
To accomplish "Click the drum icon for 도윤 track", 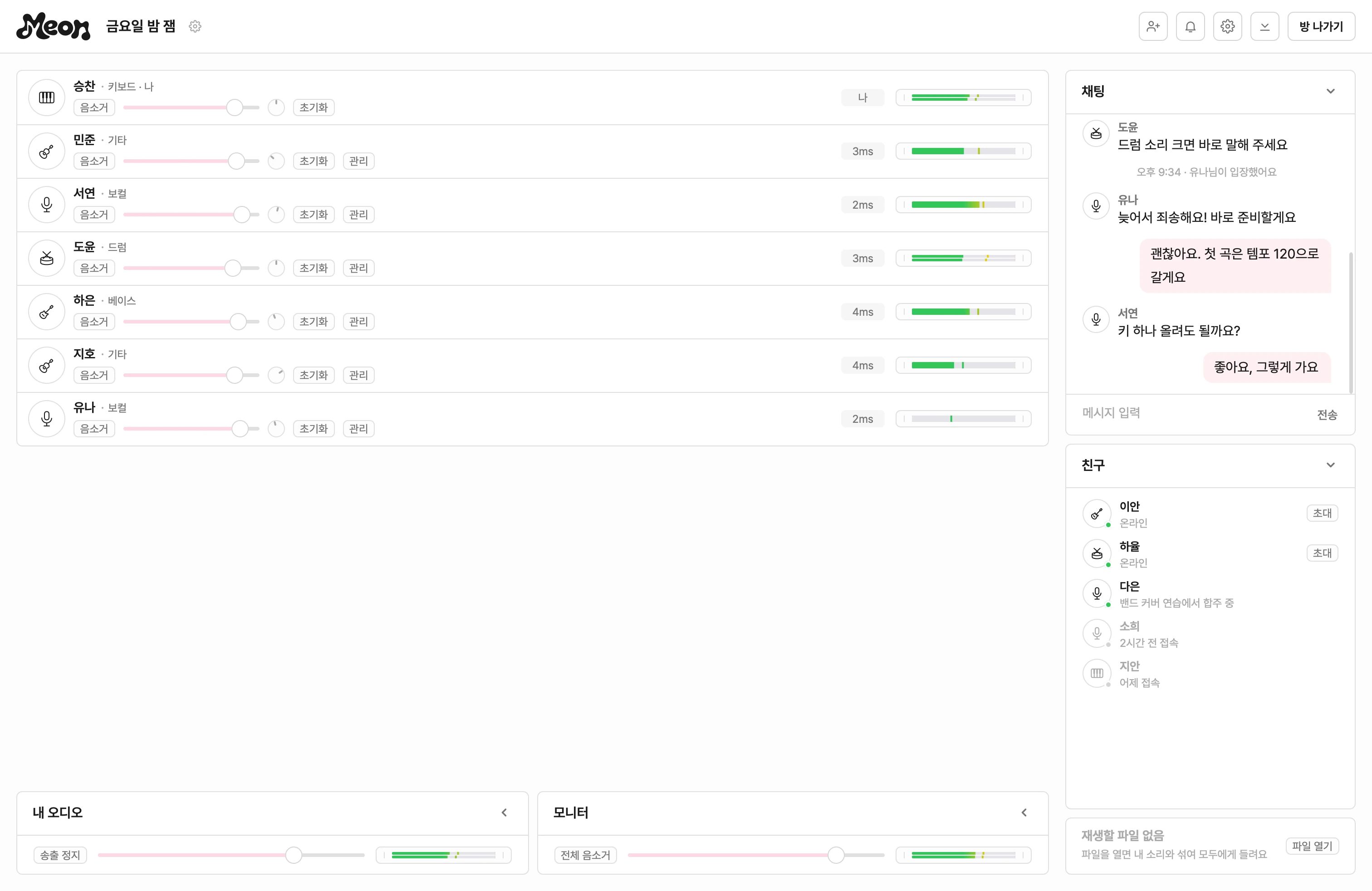I will click(x=47, y=258).
